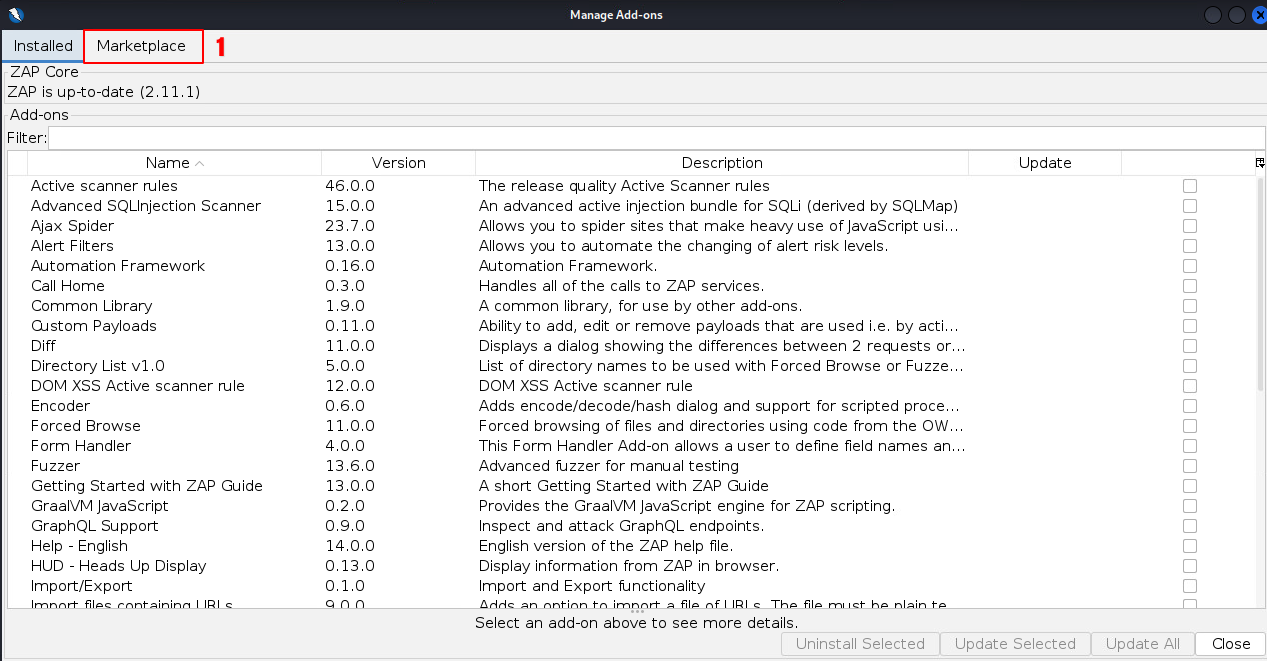Click the Name column sort arrow
Viewport: 1267px width, 661px height.
pyautogui.click(x=200, y=163)
